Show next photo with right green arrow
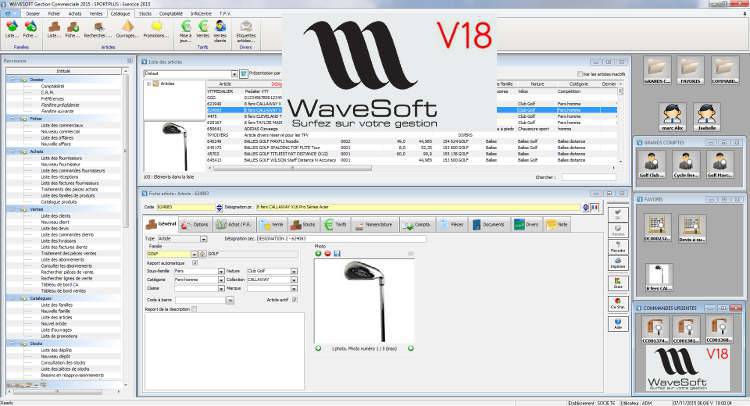750x406 pixels. (x=410, y=349)
